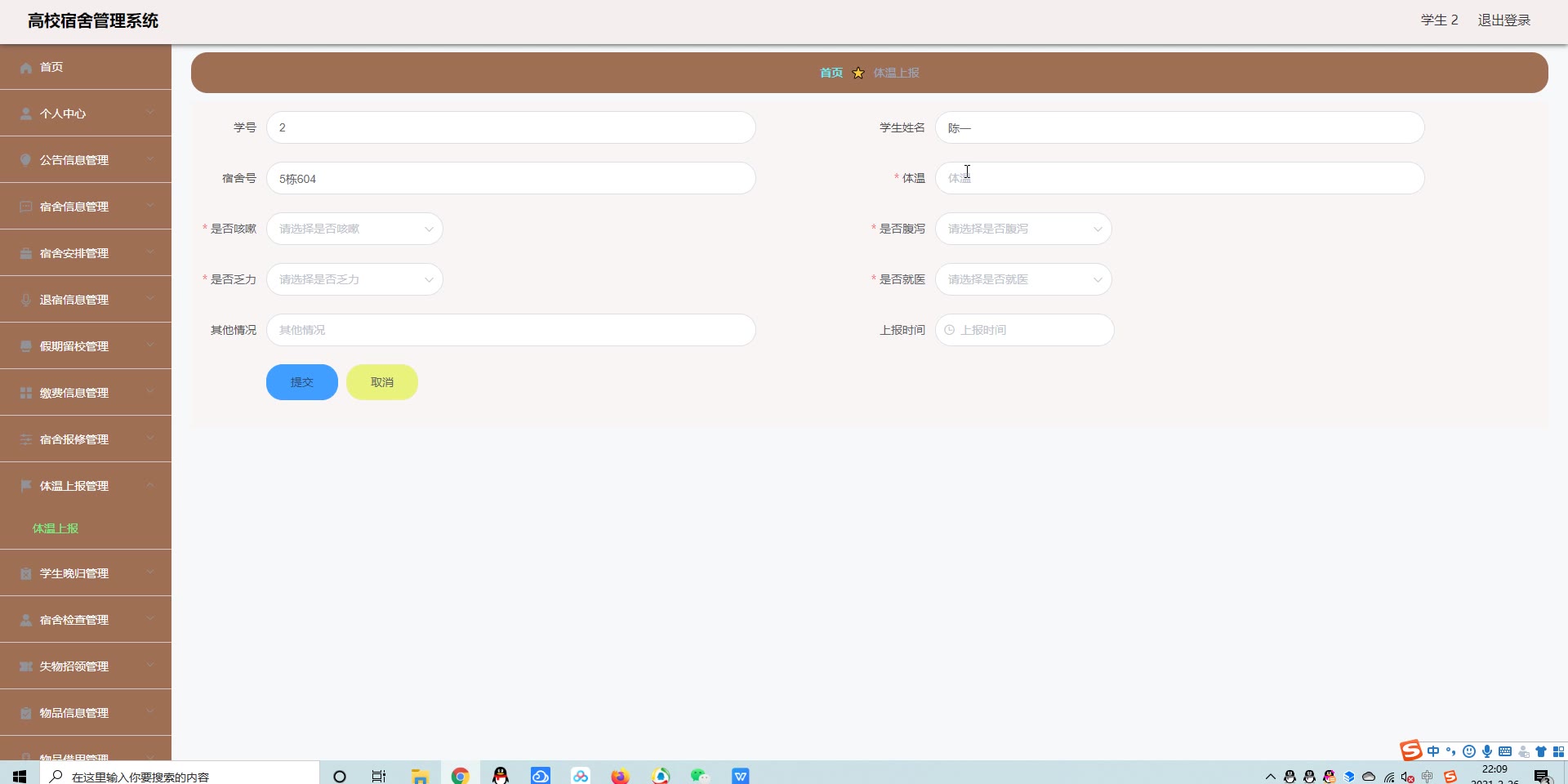Click the icon beside 公告信息管理
The height and width of the screenshot is (784, 1568).
[25, 160]
